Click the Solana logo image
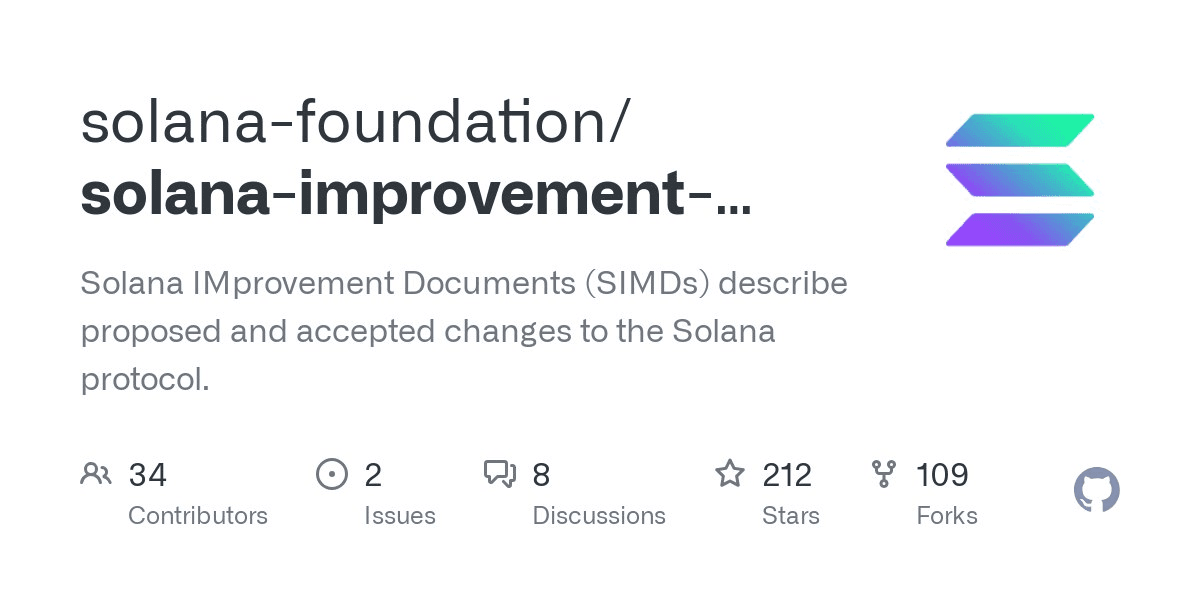 coord(1020,180)
